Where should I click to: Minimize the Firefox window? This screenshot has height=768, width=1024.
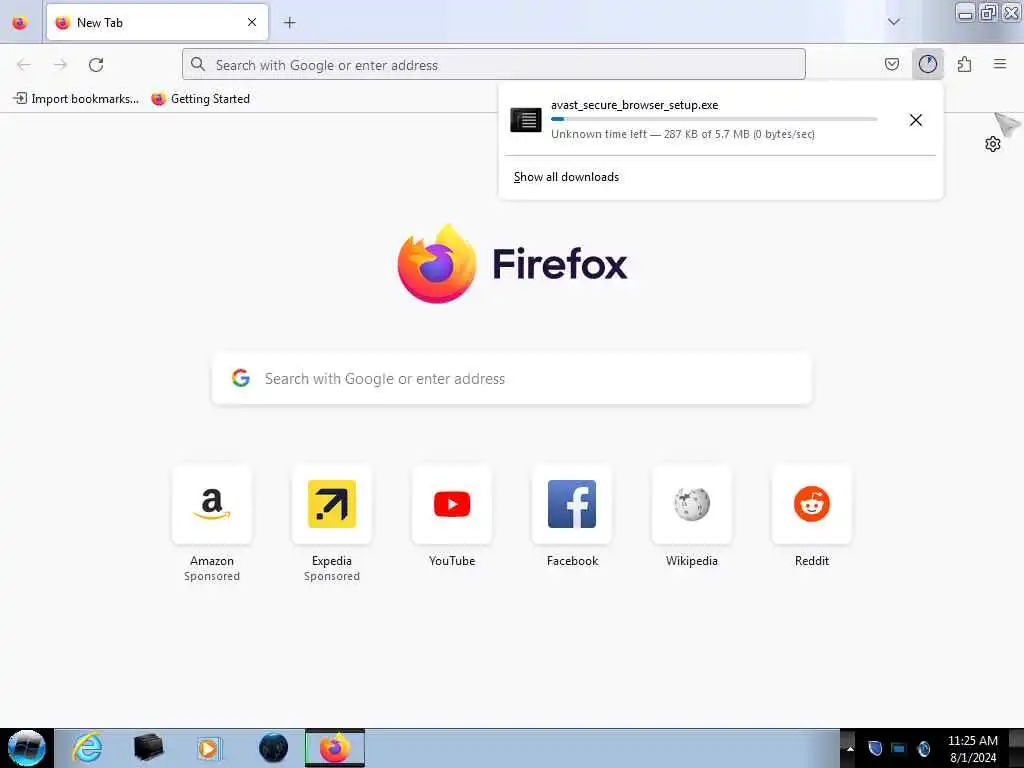pyautogui.click(x=966, y=12)
